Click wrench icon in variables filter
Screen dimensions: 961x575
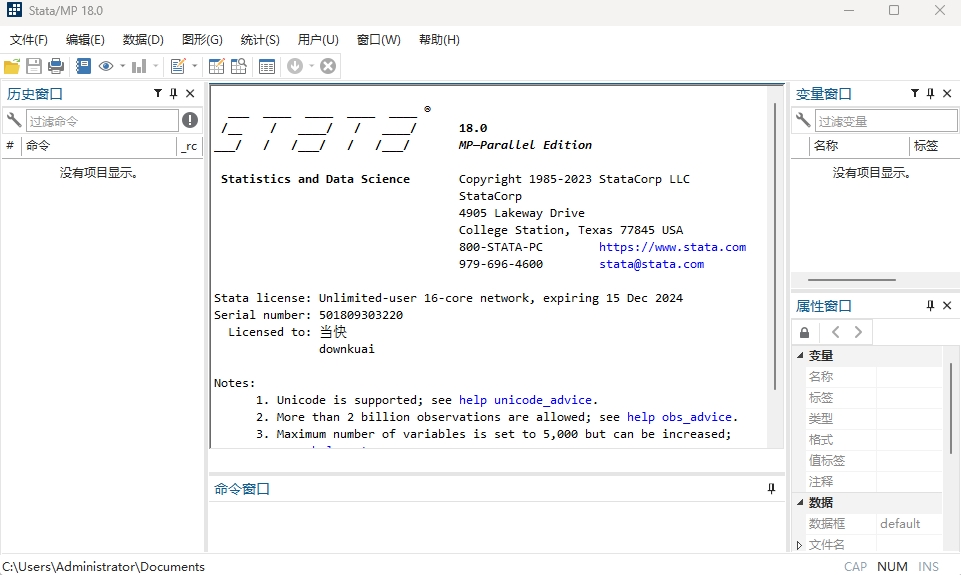click(802, 120)
